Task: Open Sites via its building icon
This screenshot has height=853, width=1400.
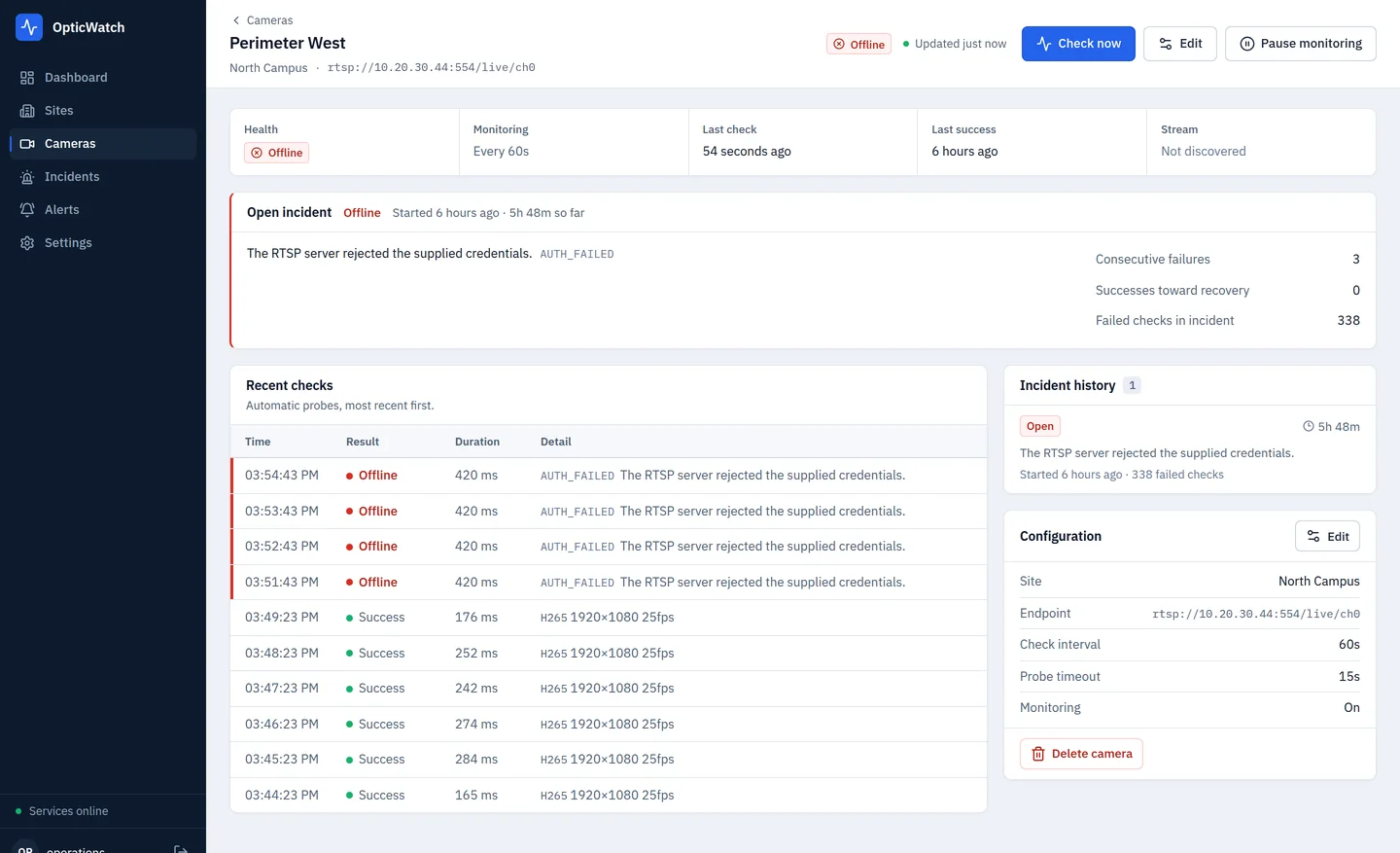Action: 27,111
